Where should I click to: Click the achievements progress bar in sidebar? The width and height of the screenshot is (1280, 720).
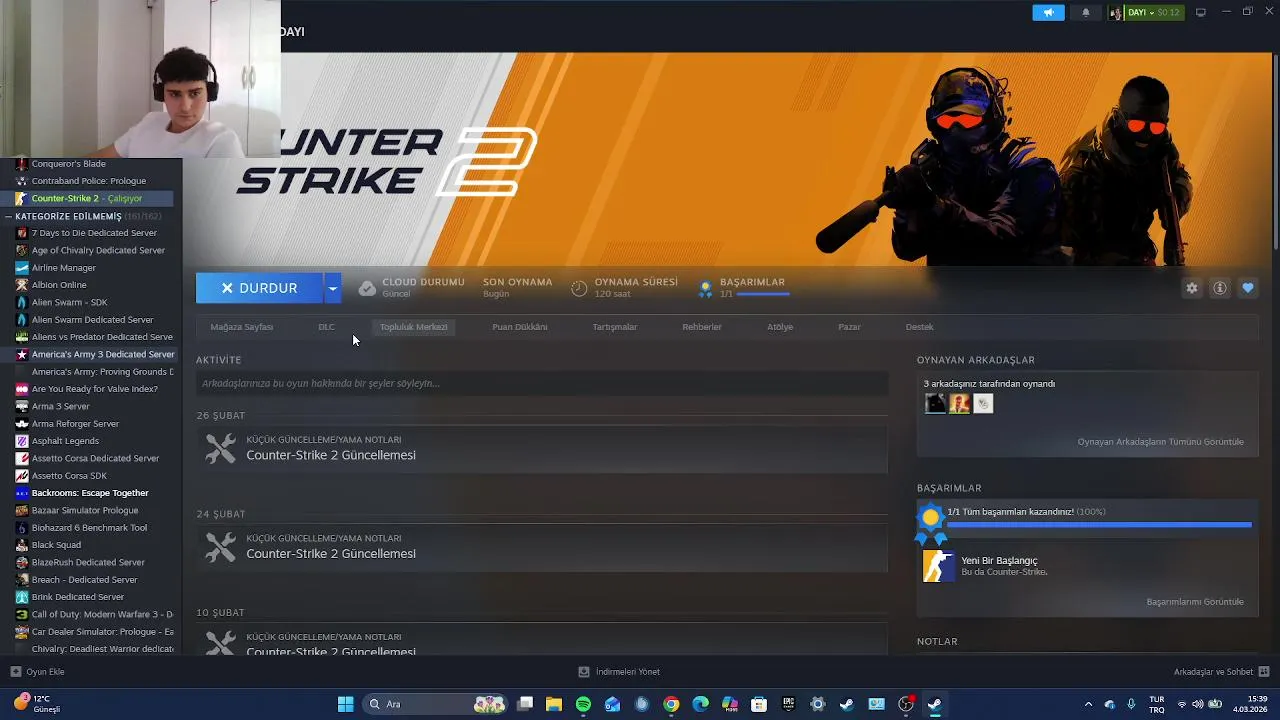(x=1099, y=524)
